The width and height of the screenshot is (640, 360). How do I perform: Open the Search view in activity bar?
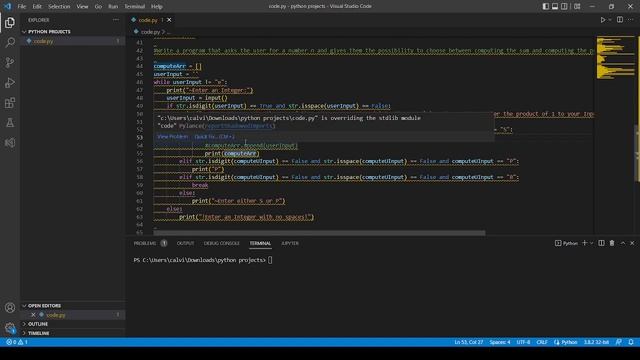[10, 42]
